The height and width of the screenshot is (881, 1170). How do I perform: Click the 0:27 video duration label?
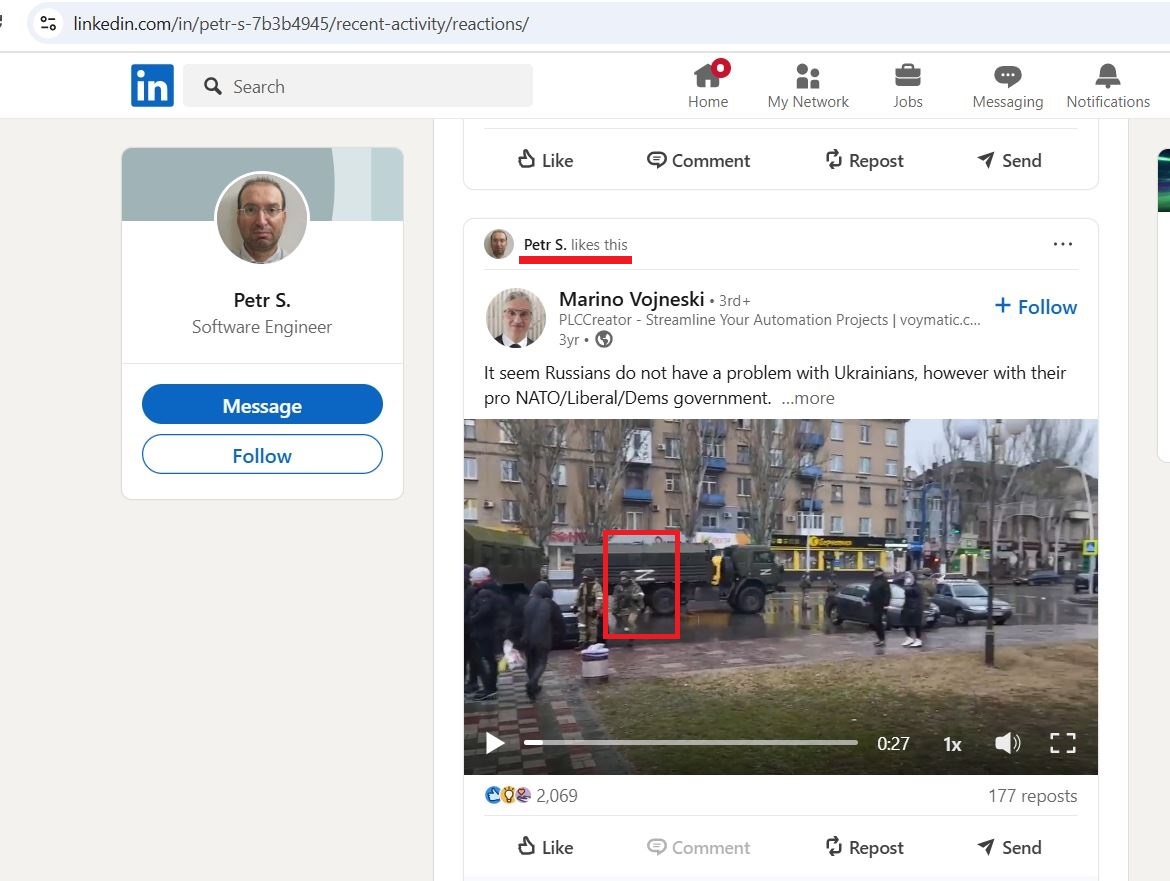point(893,744)
